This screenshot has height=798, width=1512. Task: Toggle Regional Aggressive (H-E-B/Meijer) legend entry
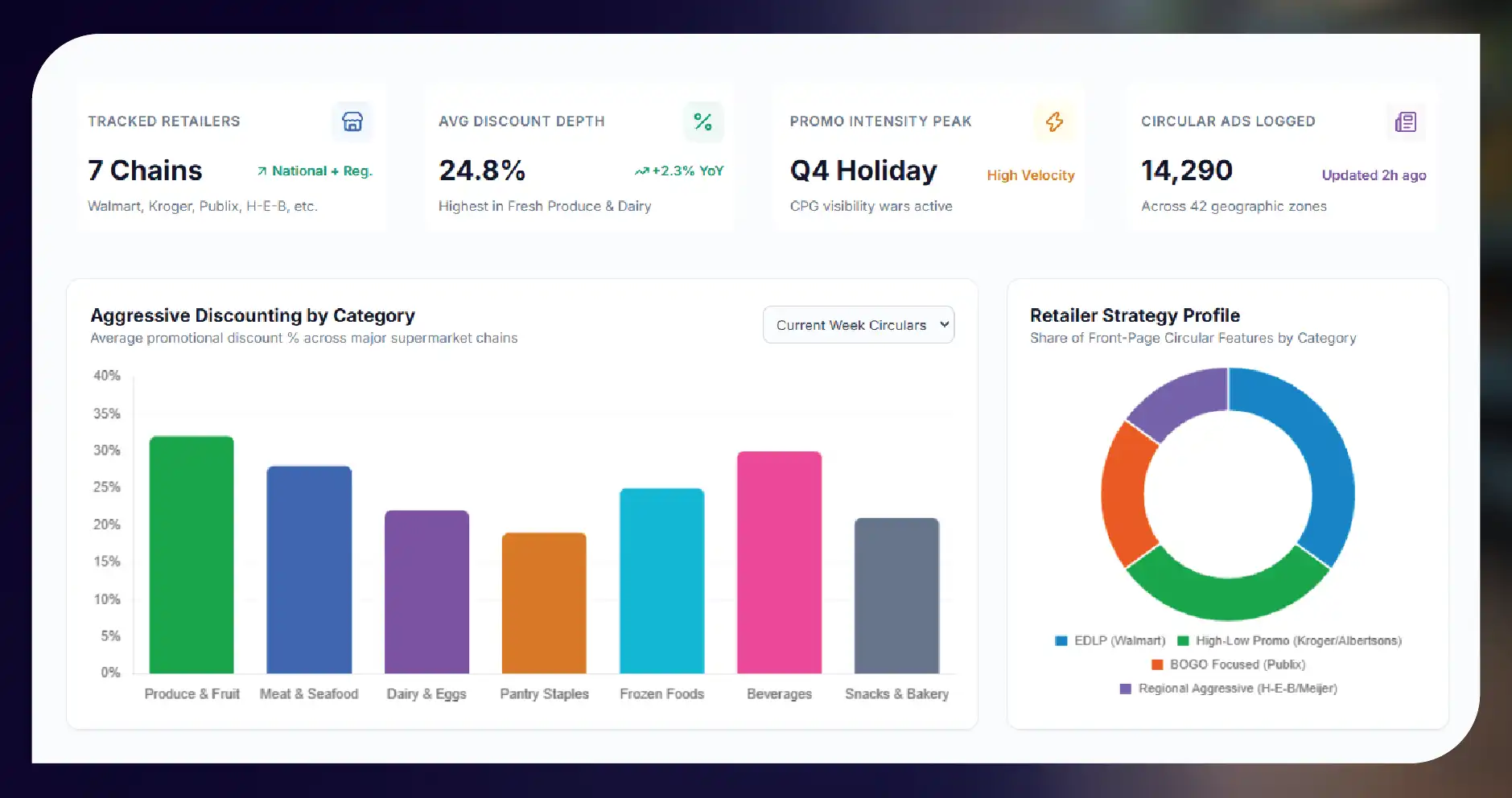tap(1229, 689)
